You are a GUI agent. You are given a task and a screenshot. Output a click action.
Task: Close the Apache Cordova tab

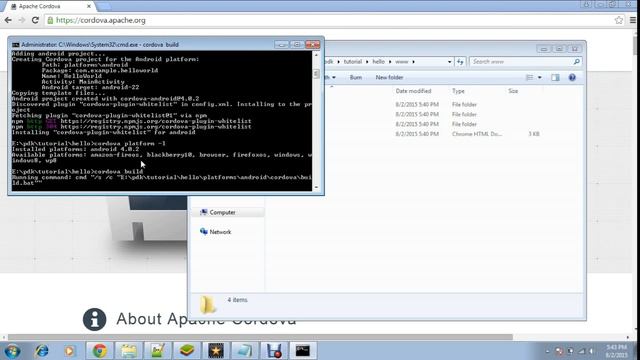point(89,7)
